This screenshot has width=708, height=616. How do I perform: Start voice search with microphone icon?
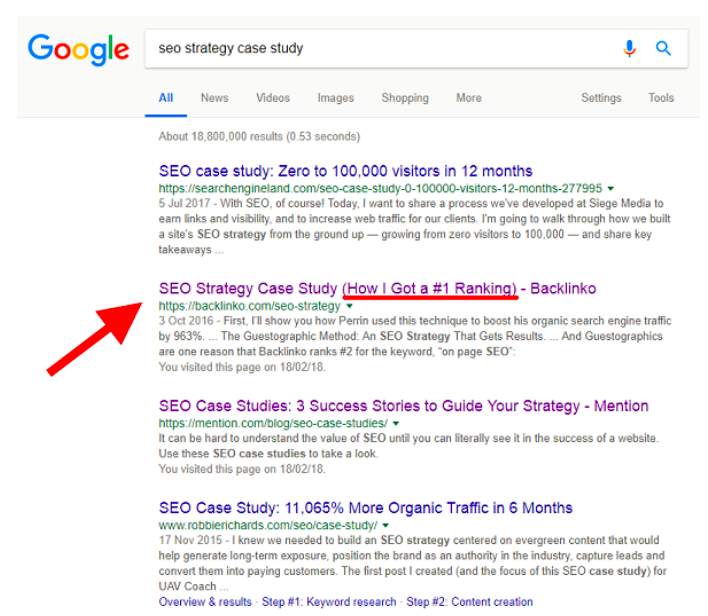tap(629, 48)
